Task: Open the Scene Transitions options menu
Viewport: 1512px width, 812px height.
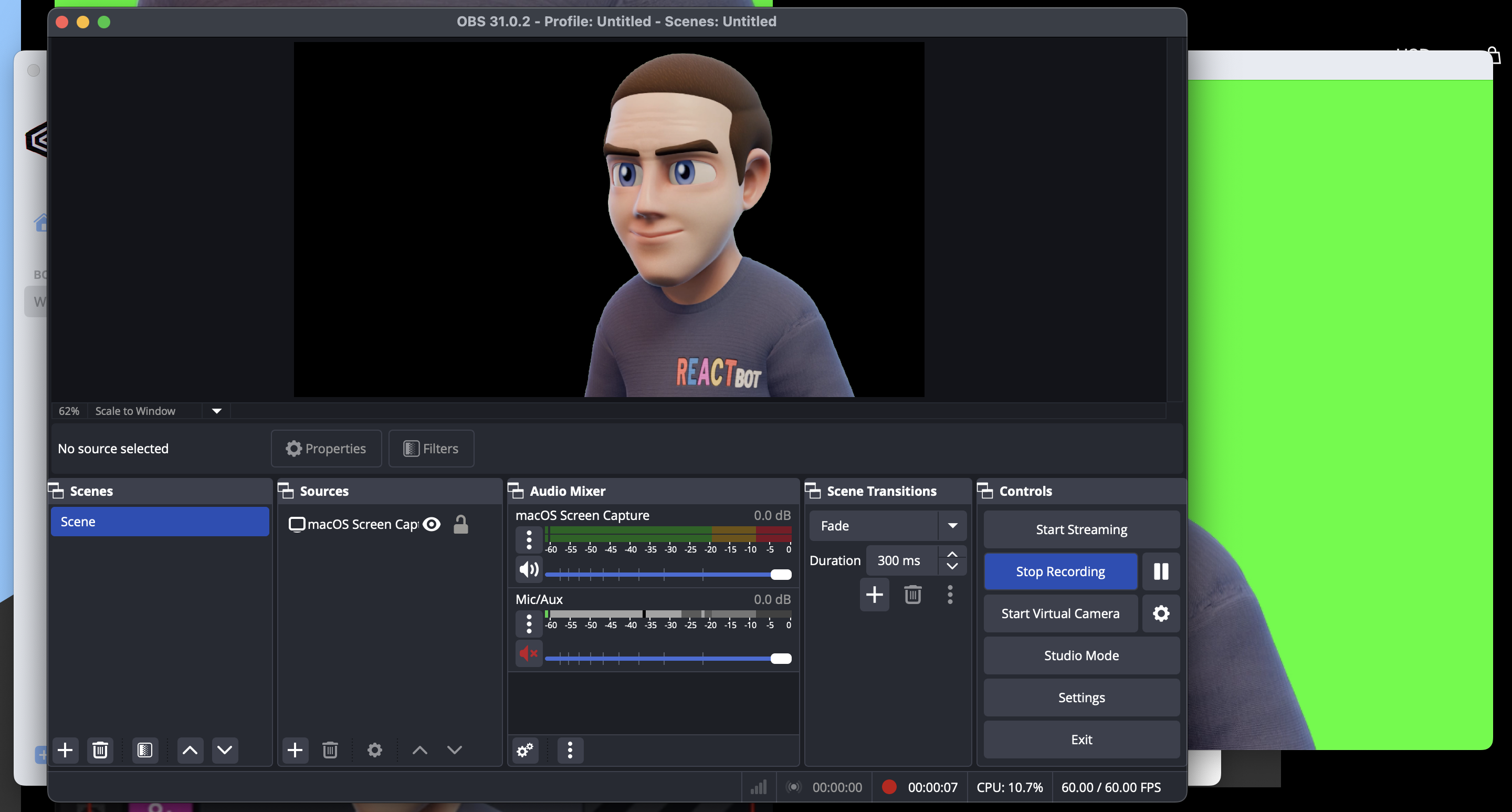Action: coord(950,595)
